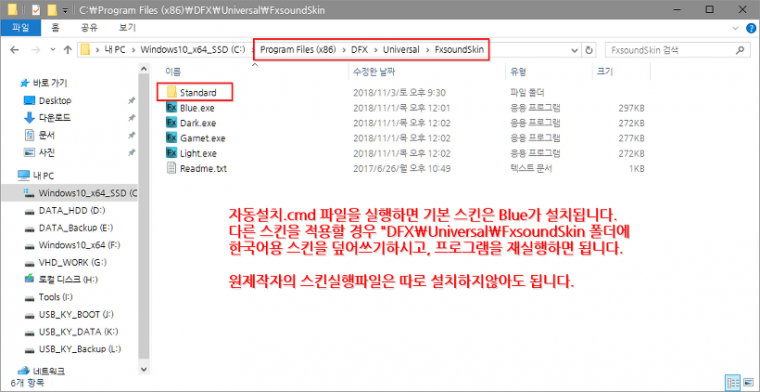The width and height of the screenshot is (760, 392).
Task: Open the quick access toolbar customize dropdown
Action: (65, 9)
